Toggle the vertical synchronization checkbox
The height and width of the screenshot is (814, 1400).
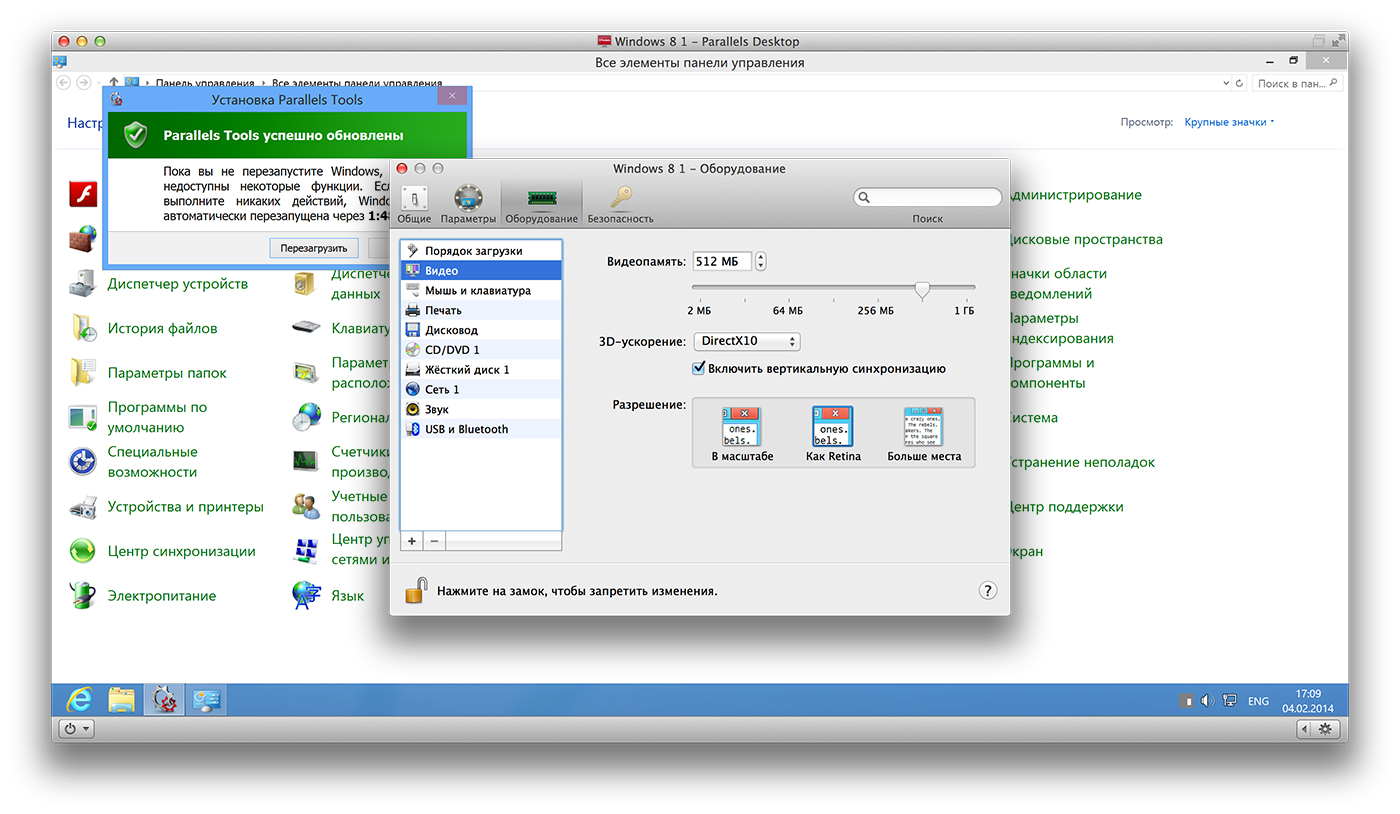(x=699, y=368)
